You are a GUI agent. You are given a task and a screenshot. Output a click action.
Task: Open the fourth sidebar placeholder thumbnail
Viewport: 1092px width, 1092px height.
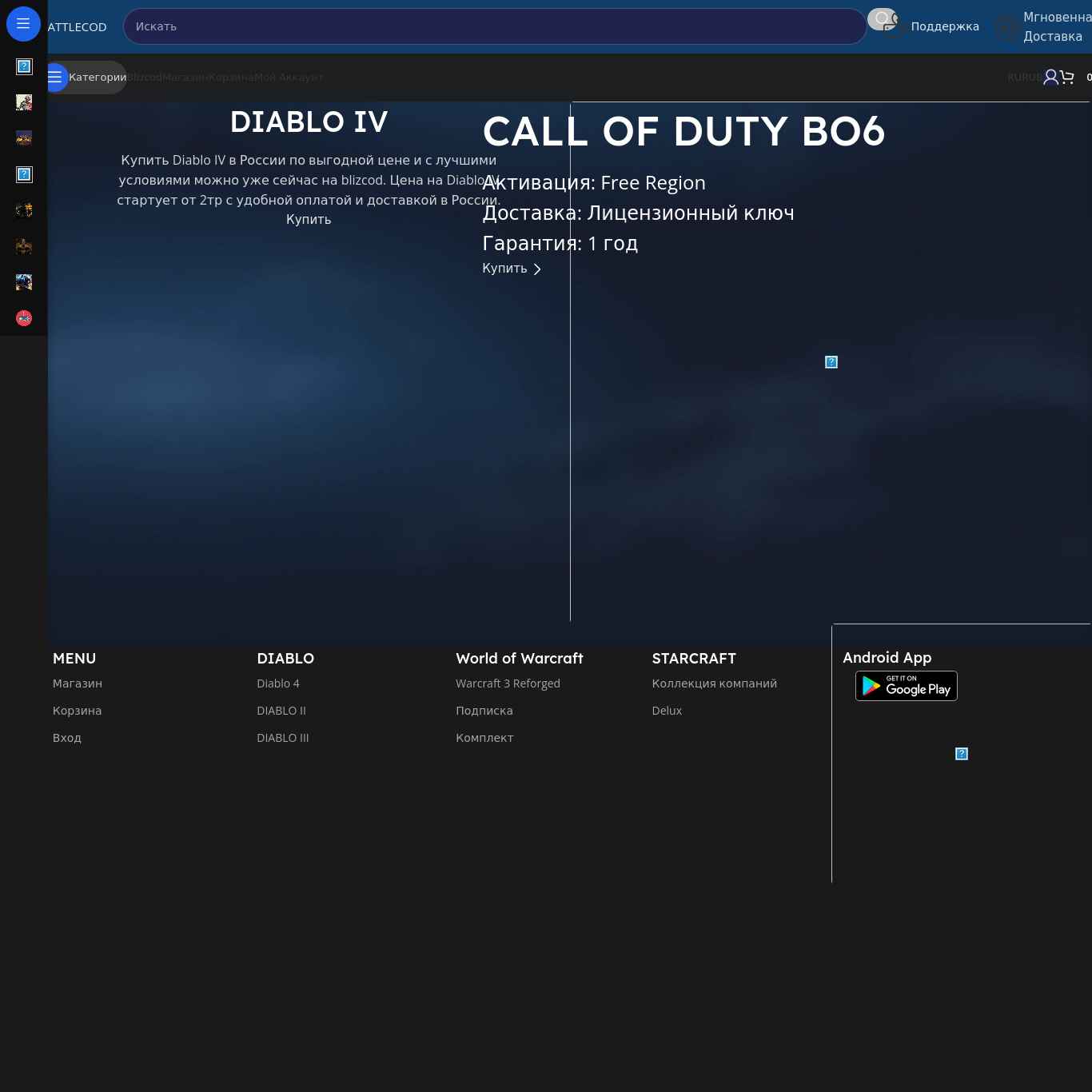(x=24, y=174)
